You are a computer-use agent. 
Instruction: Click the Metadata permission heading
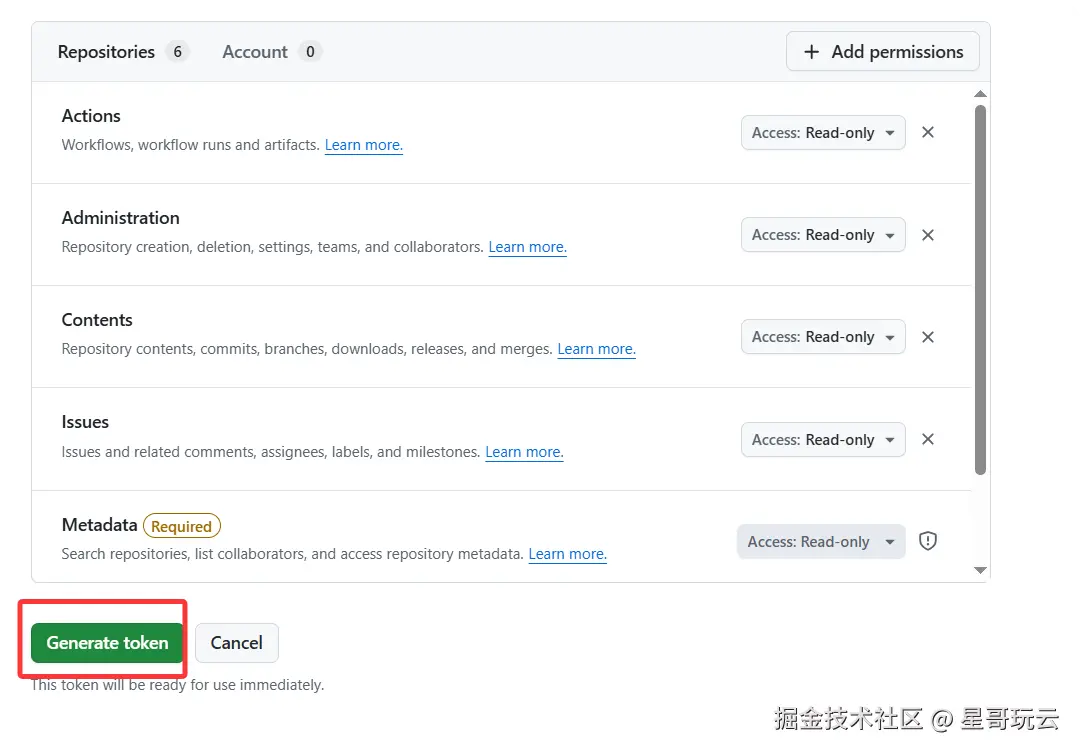99,525
